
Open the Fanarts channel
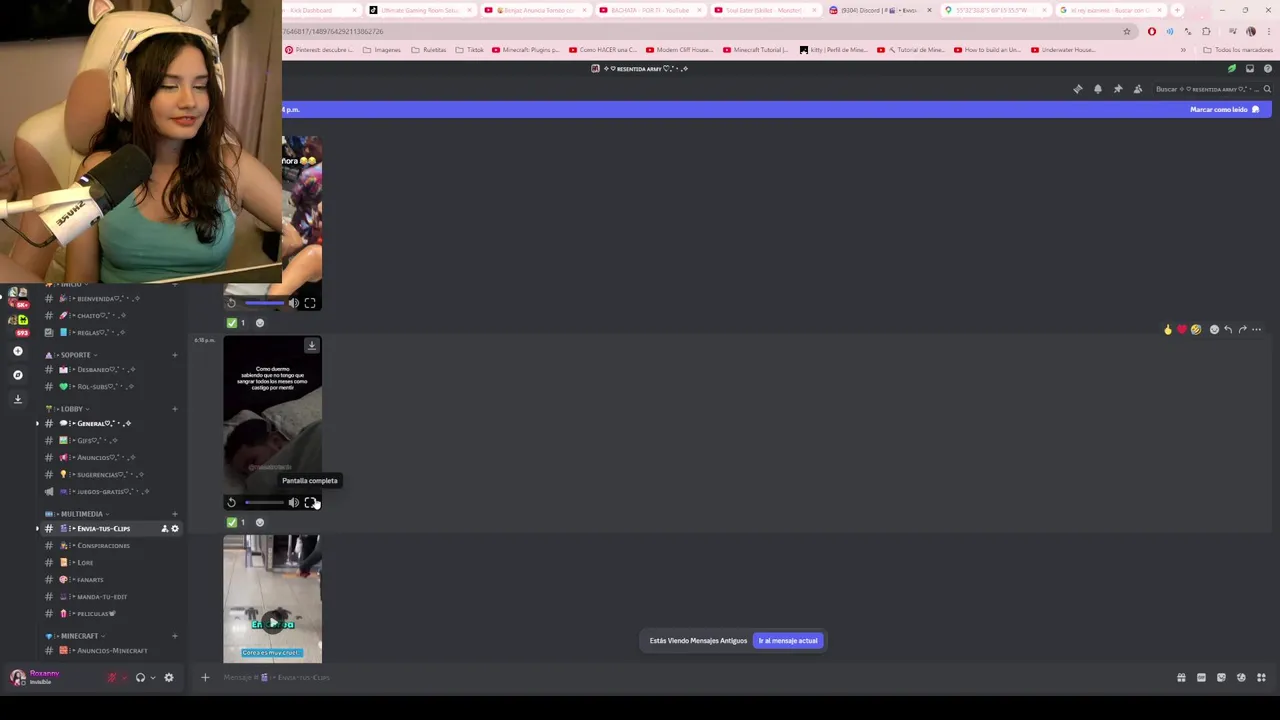click(110, 580)
